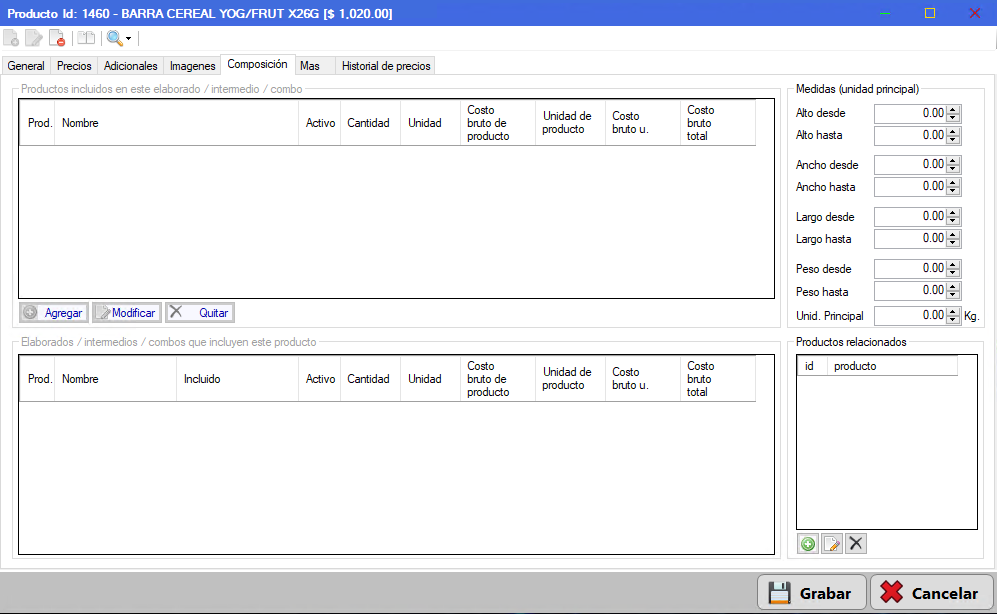The height and width of the screenshot is (614, 997).
Task: Decrease Peso hasta value with down arrow
Action: tap(952, 295)
